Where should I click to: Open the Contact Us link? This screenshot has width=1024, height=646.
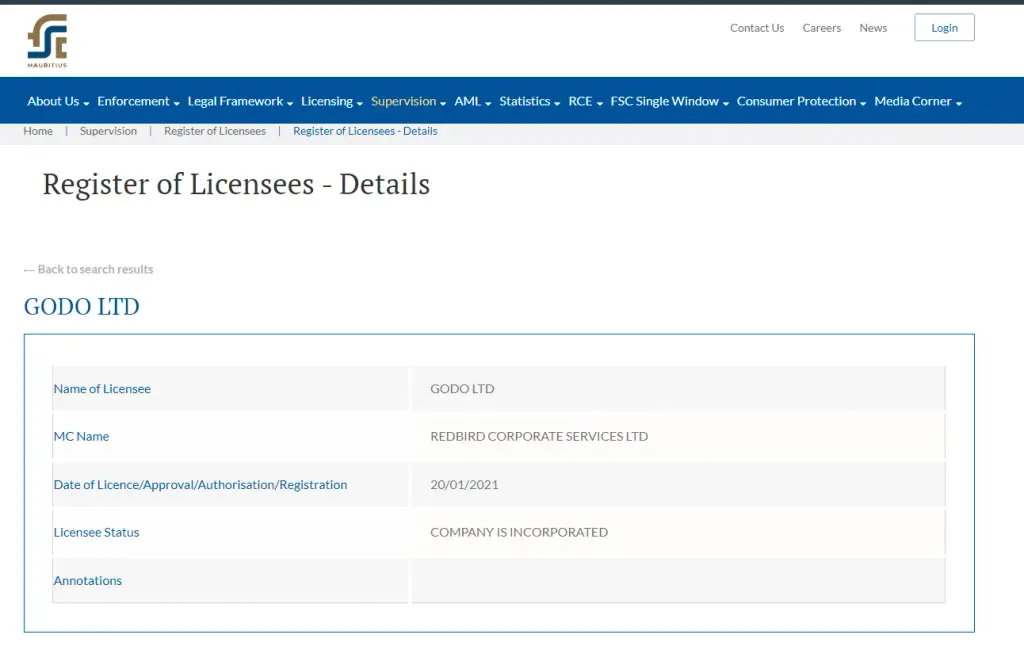tap(757, 28)
